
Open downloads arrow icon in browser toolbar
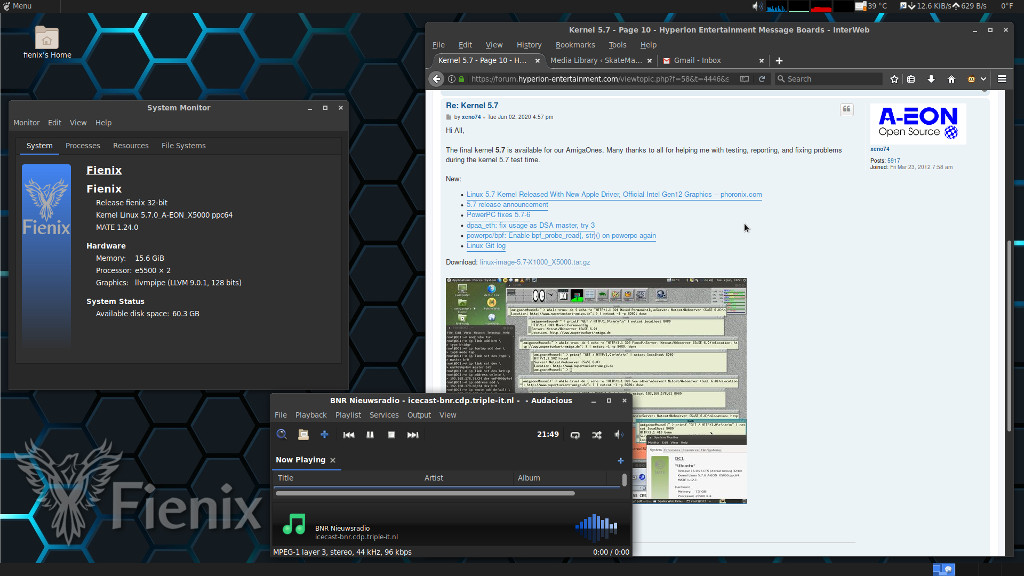click(x=931, y=79)
